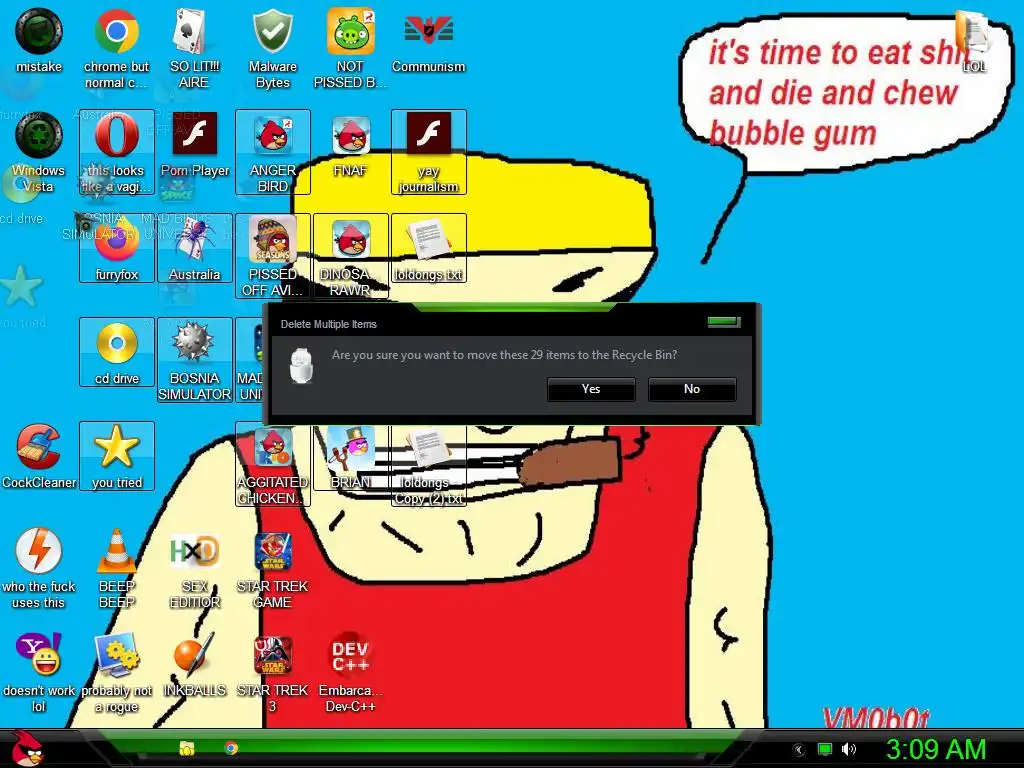Click the 'loldongs - Copy (2).txt' file
The height and width of the screenshot is (768, 1024).
(428, 465)
